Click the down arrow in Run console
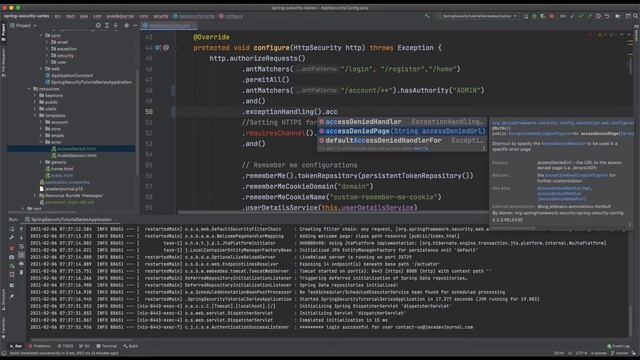640x360 pixels. pyautogui.click(x=21, y=237)
